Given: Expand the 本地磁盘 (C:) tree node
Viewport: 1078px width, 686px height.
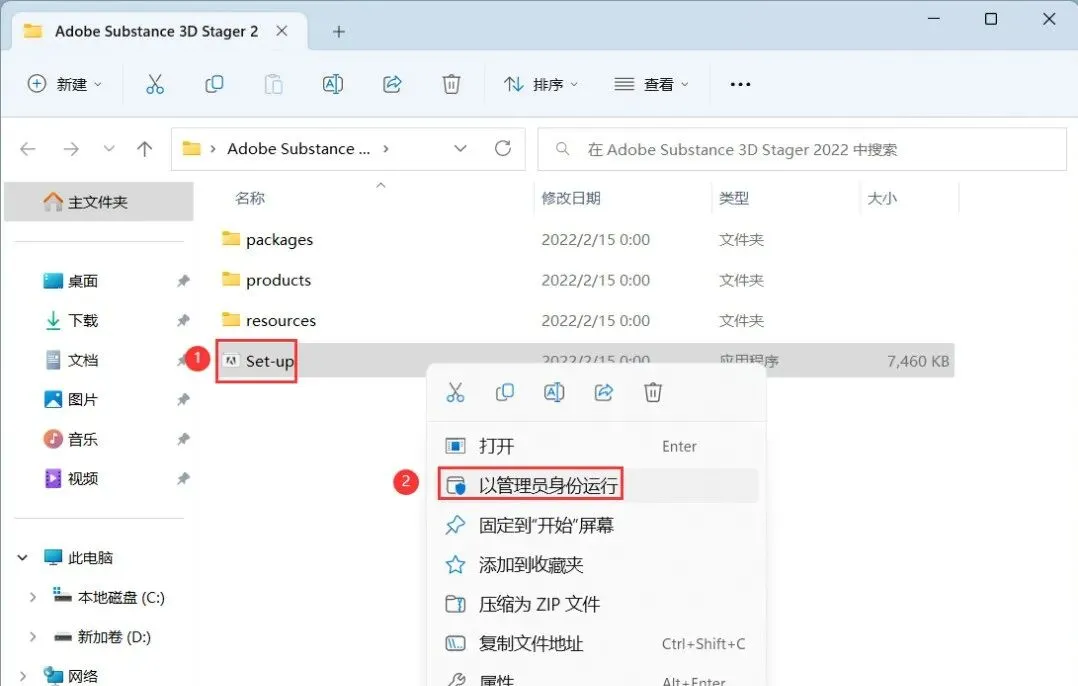Looking at the screenshot, I should click(x=32, y=597).
